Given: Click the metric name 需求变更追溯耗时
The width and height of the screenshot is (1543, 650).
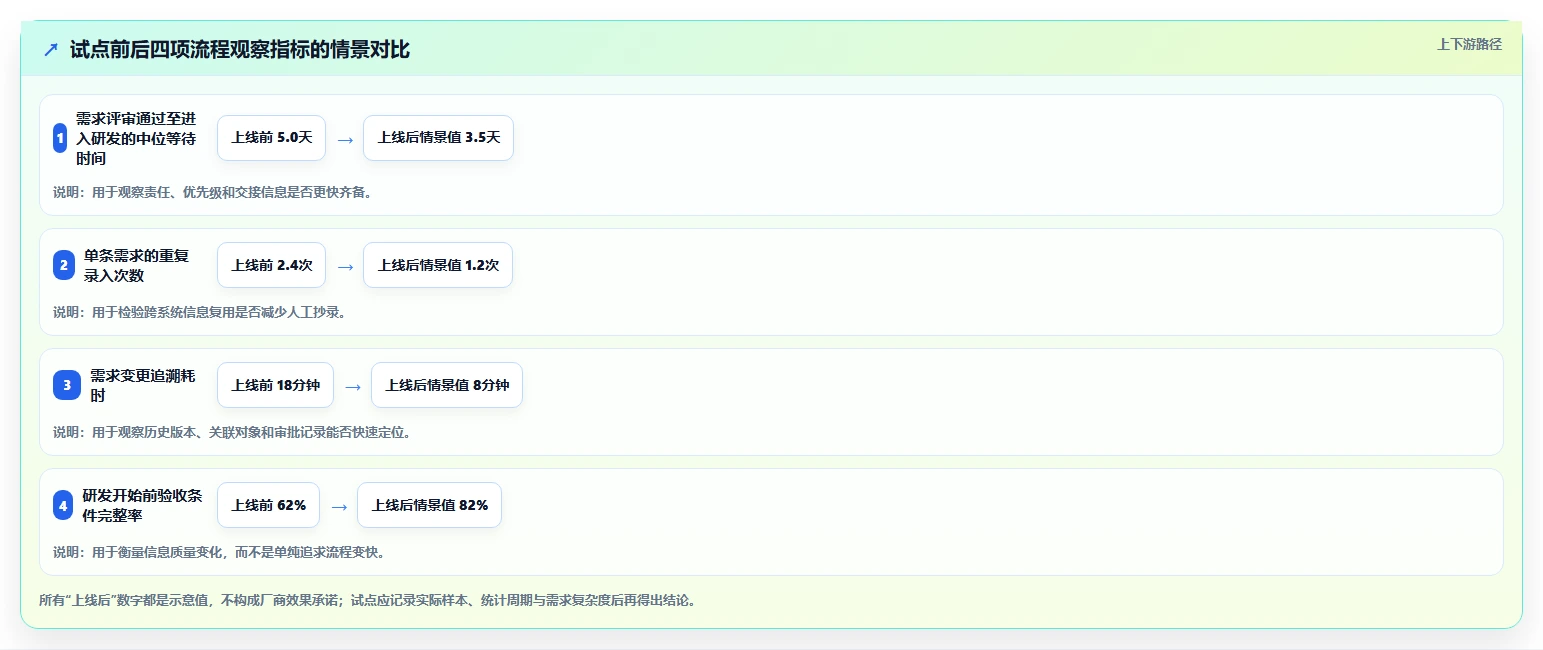Looking at the screenshot, I should point(143,385).
